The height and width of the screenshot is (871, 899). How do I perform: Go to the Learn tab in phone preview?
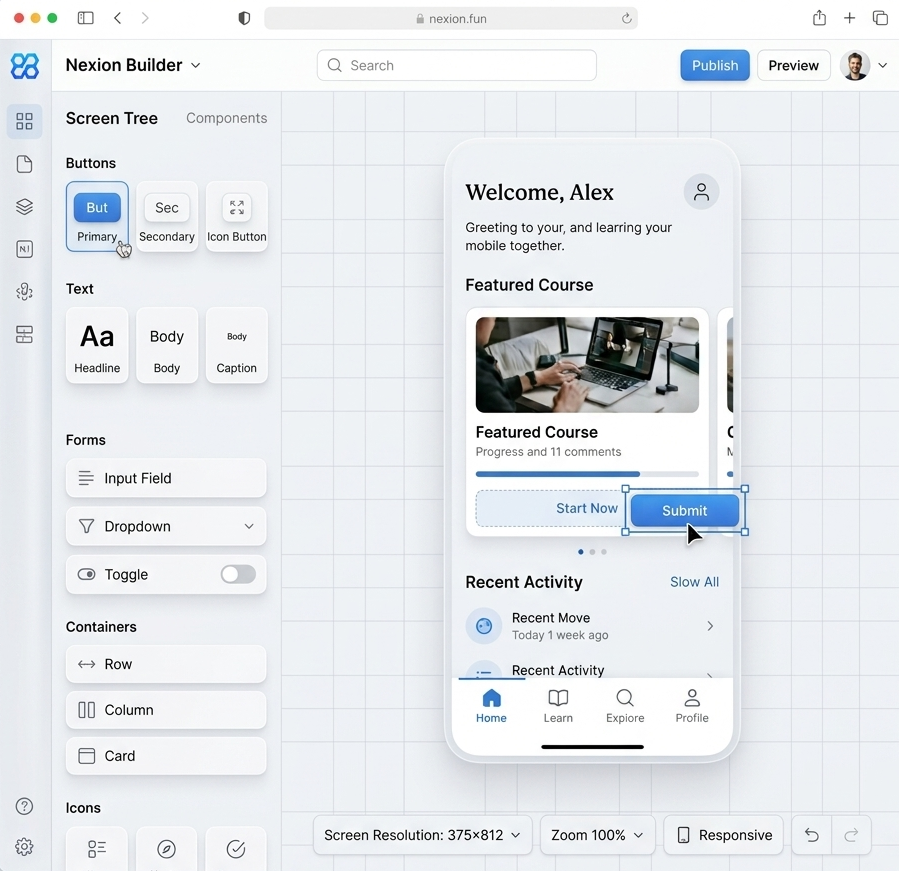(x=558, y=706)
